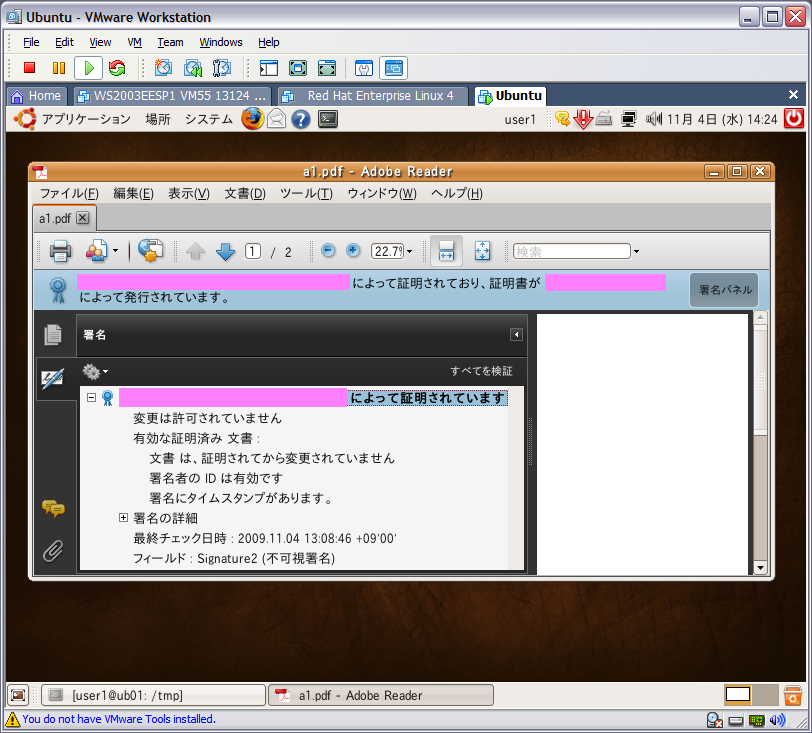
Task: Open the ウィンドウ(W) menu
Action: [x=382, y=194]
